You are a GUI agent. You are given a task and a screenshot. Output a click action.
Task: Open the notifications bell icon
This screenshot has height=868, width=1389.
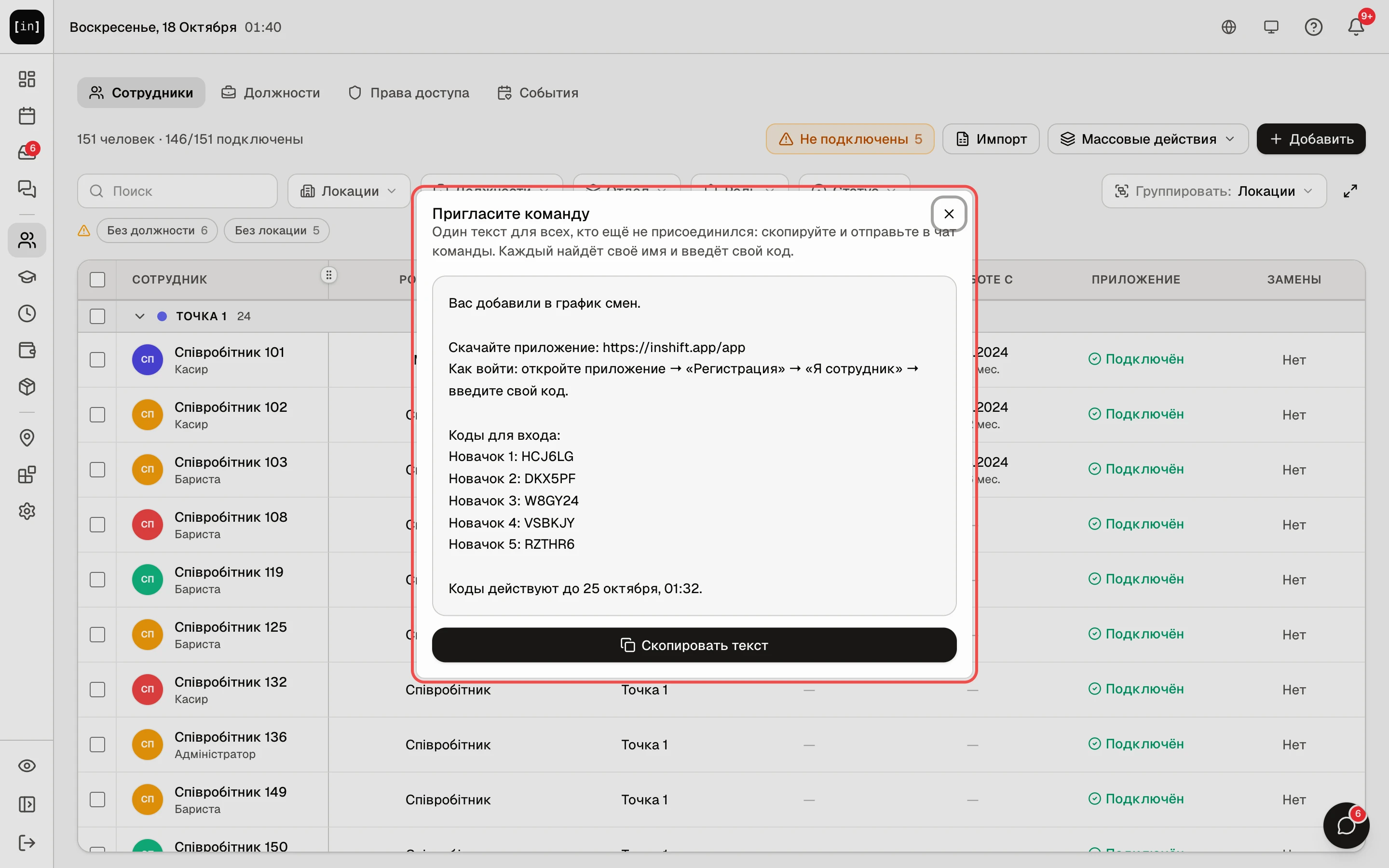pyautogui.click(x=1356, y=27)
